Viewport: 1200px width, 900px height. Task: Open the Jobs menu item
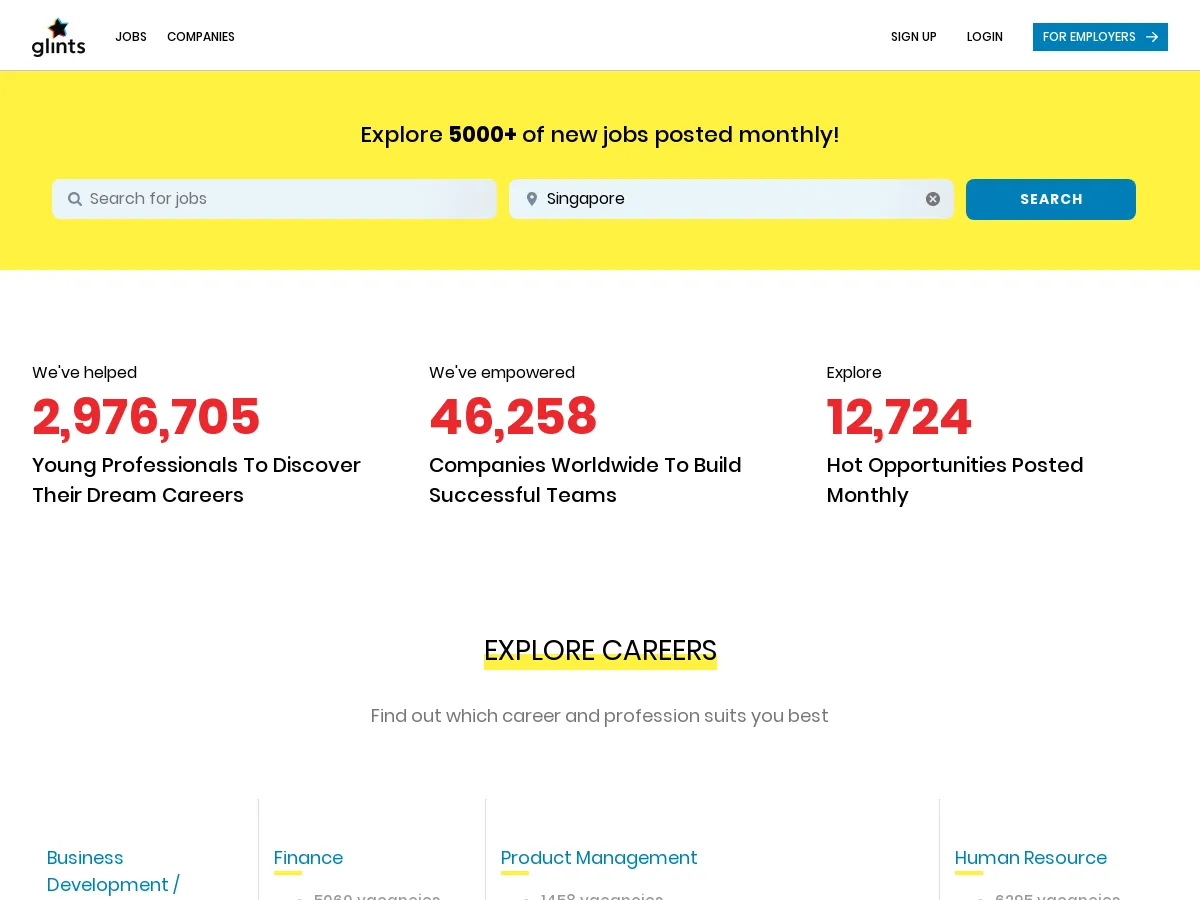[x=131, y=37]
